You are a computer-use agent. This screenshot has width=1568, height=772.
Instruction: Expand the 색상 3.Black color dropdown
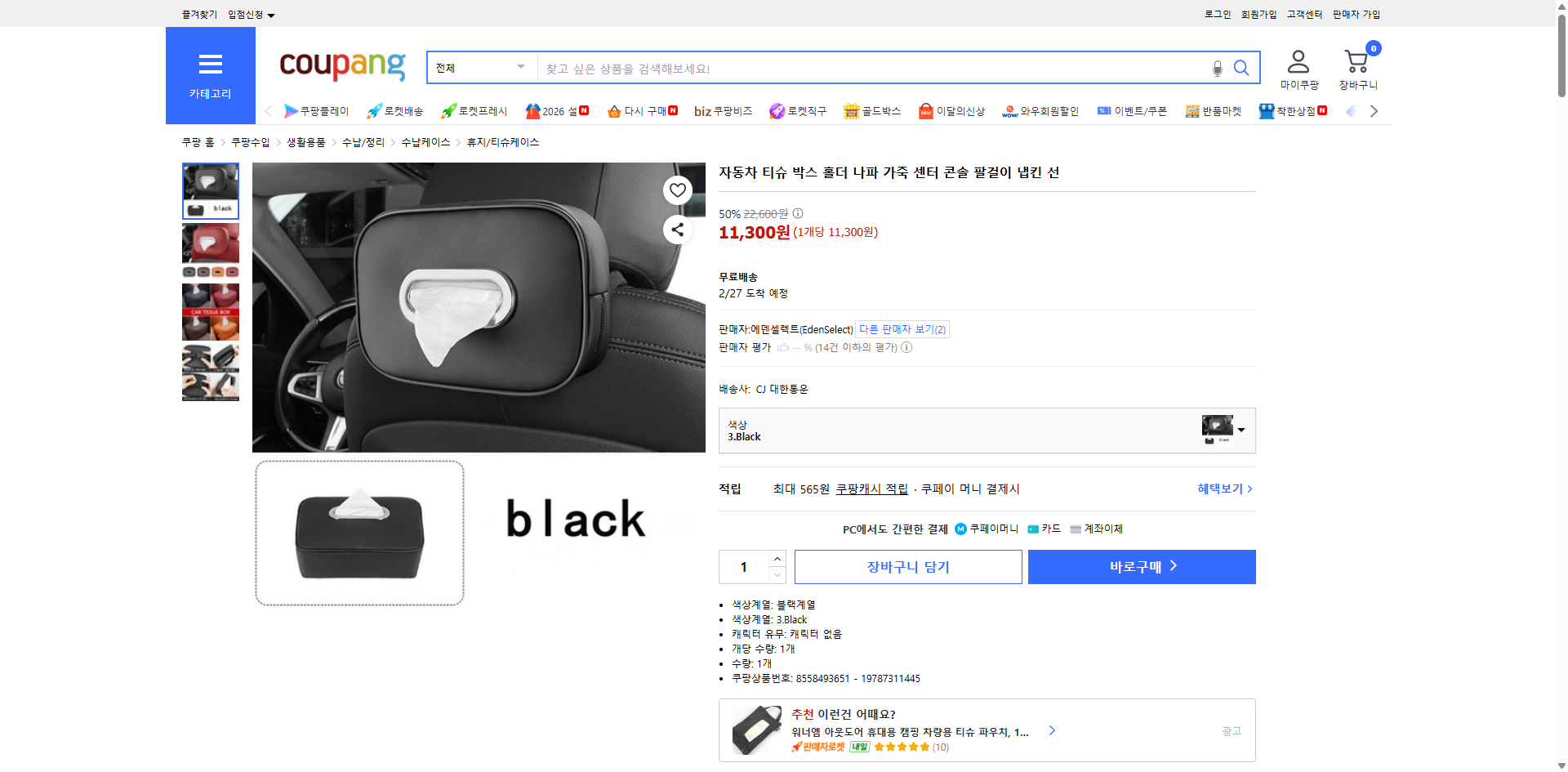pyautogui.click(x=1241, y=431)
